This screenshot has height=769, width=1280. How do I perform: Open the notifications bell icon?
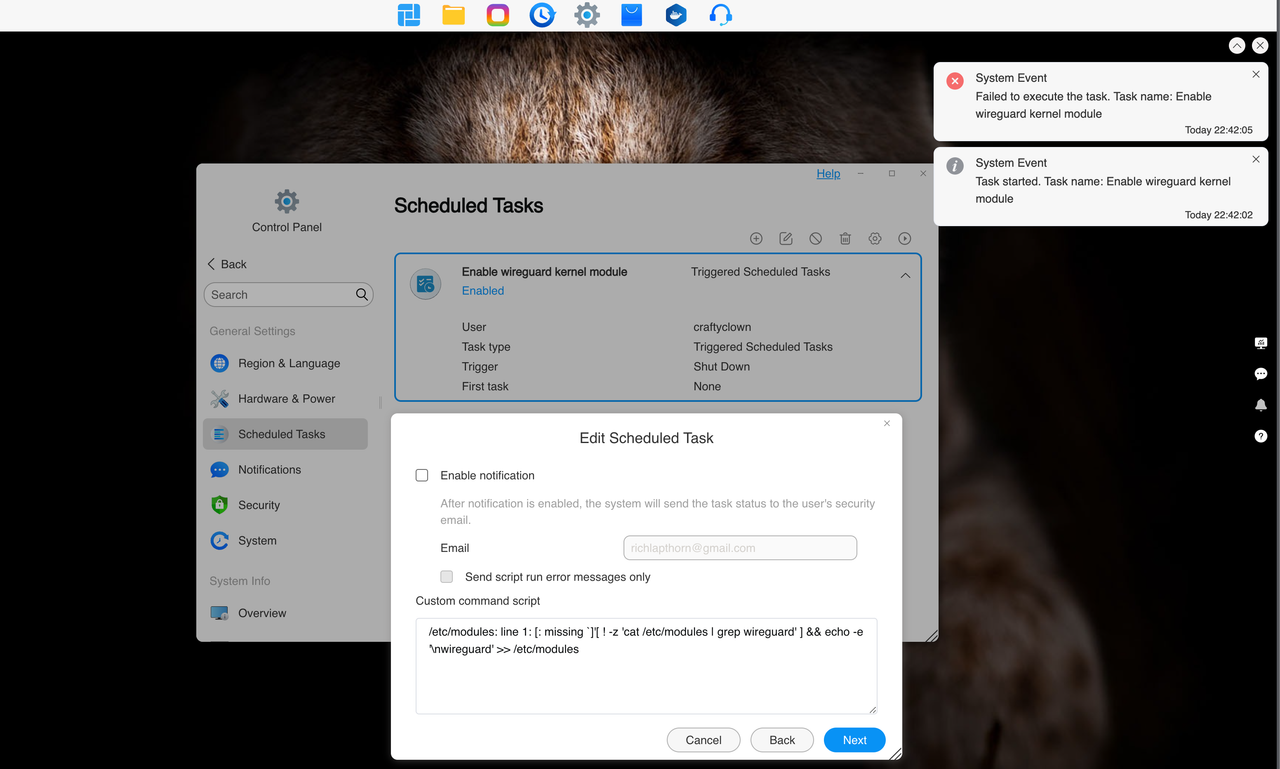click(x=1261, y=405)
